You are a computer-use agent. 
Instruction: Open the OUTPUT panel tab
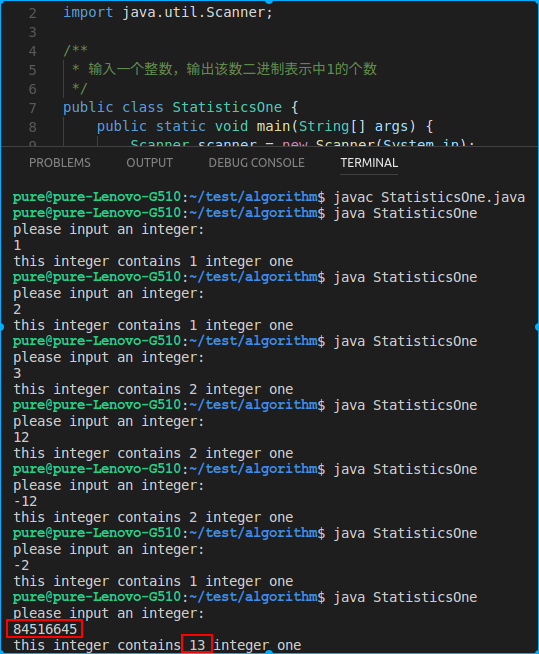pos(149,163)
